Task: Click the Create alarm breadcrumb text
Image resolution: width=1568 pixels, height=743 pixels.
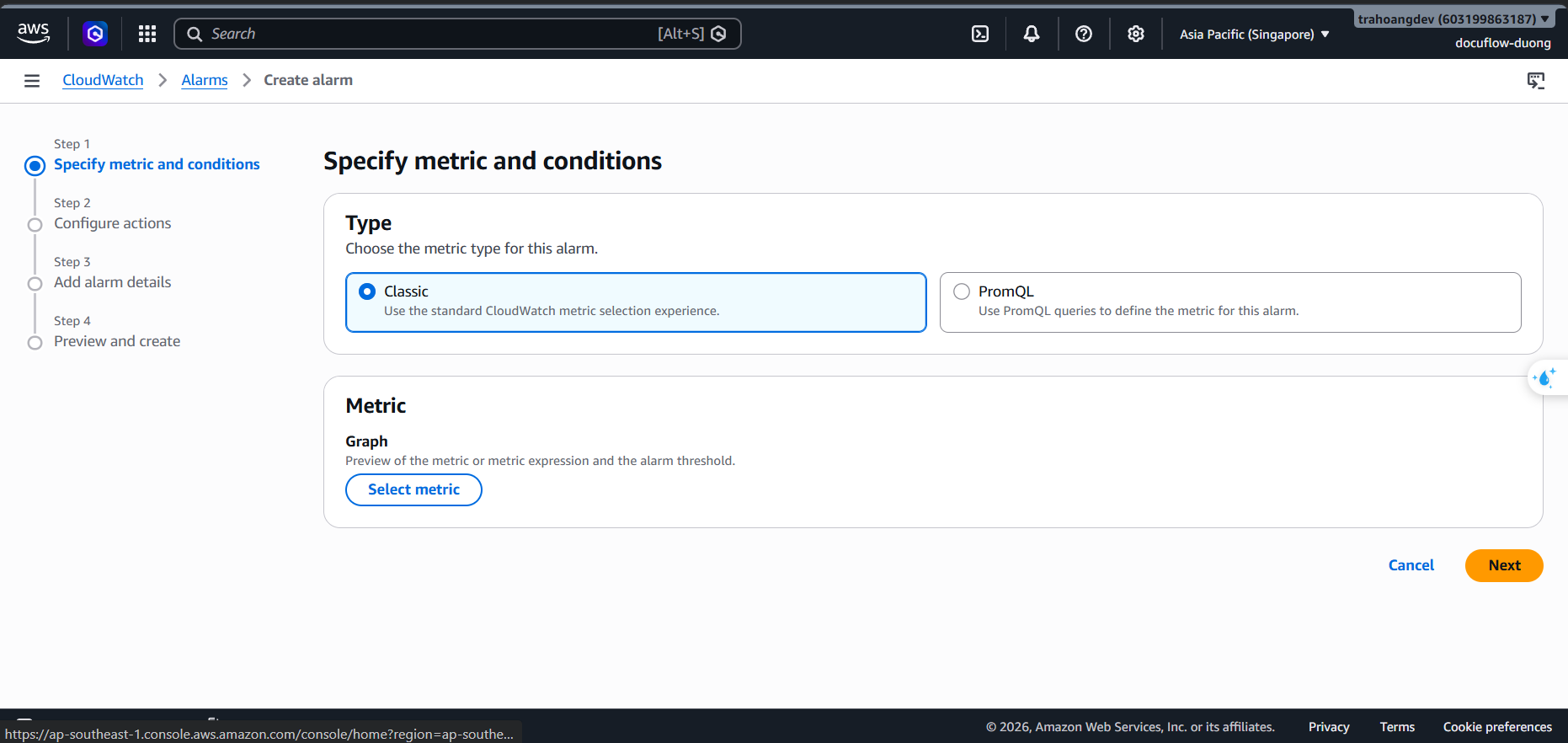Action: pos(308,80)
